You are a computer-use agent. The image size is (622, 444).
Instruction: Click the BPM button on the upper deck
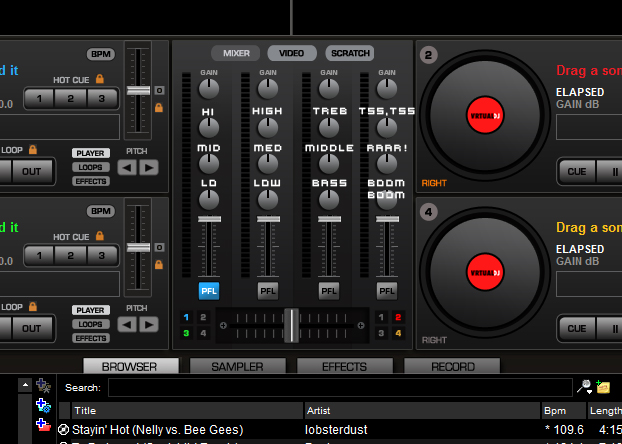coord(101,54)
